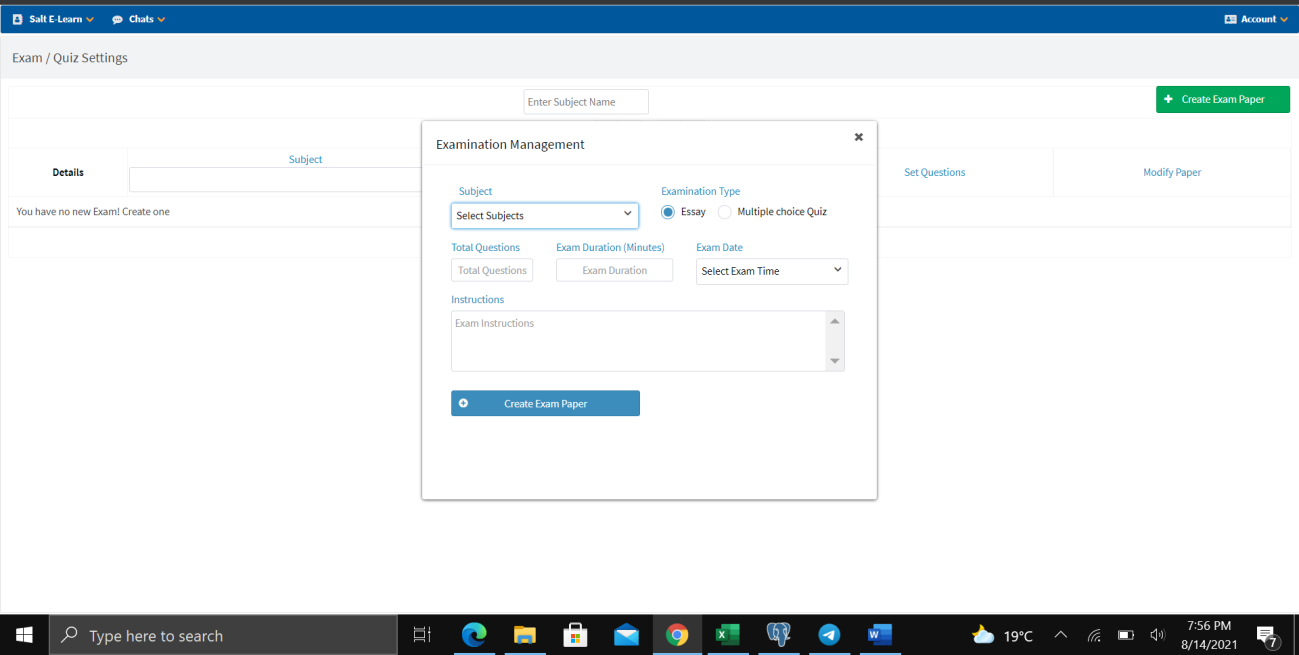Open Microsoft Word from the taskbar
1299x655 pixels.
point(879,634)
